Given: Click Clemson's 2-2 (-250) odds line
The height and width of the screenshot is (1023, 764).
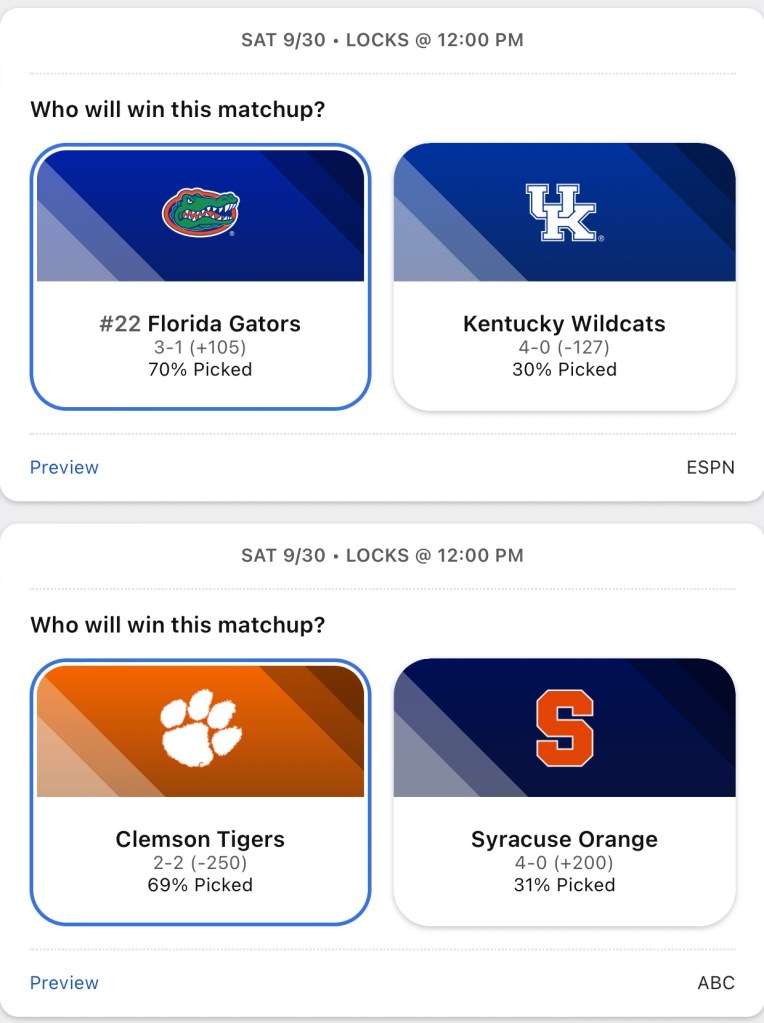Looking at the screenshot, I should pos(200,863).
